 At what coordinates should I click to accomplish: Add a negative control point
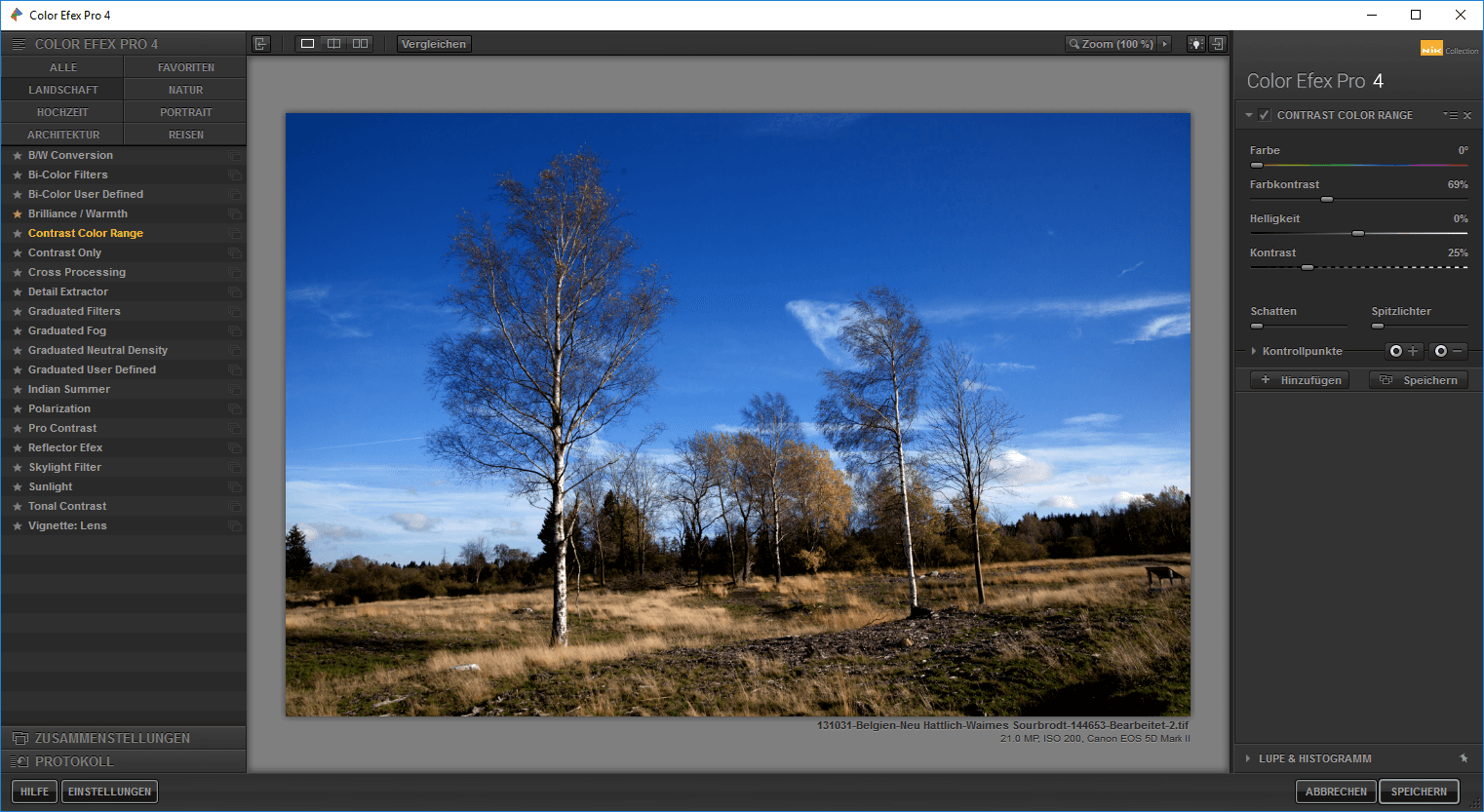coord(1449,351)
